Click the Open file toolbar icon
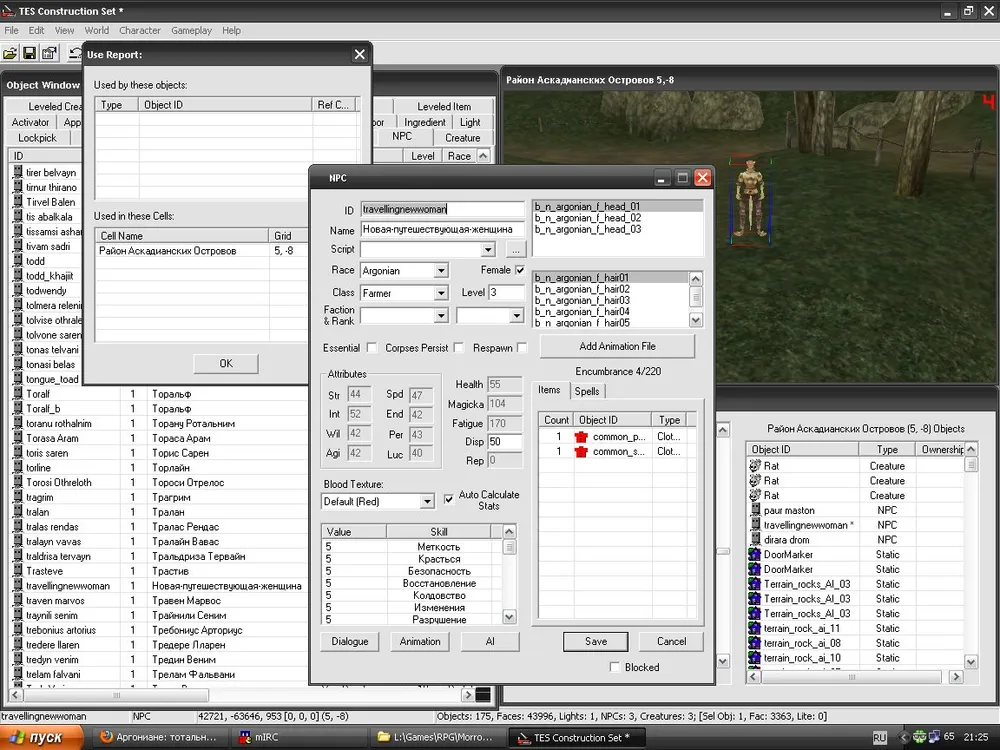 tap(11, 52)
